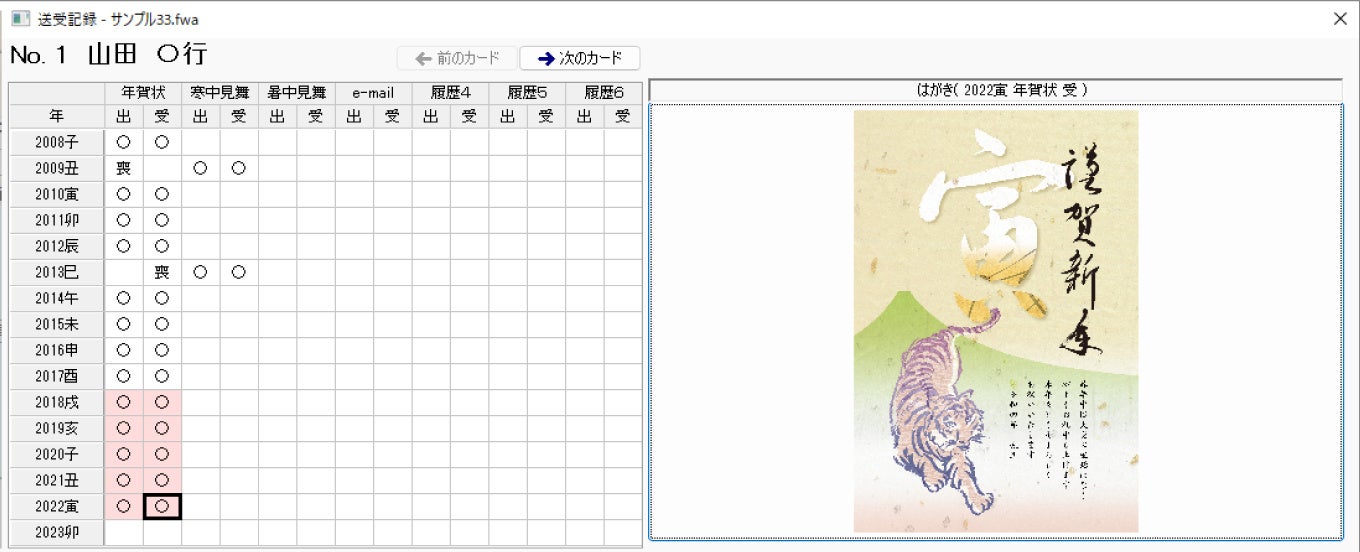Select the 2012辰 year row
This screenshot has width=1360, height=552.
pyautogui.click(x=57, y=246)
